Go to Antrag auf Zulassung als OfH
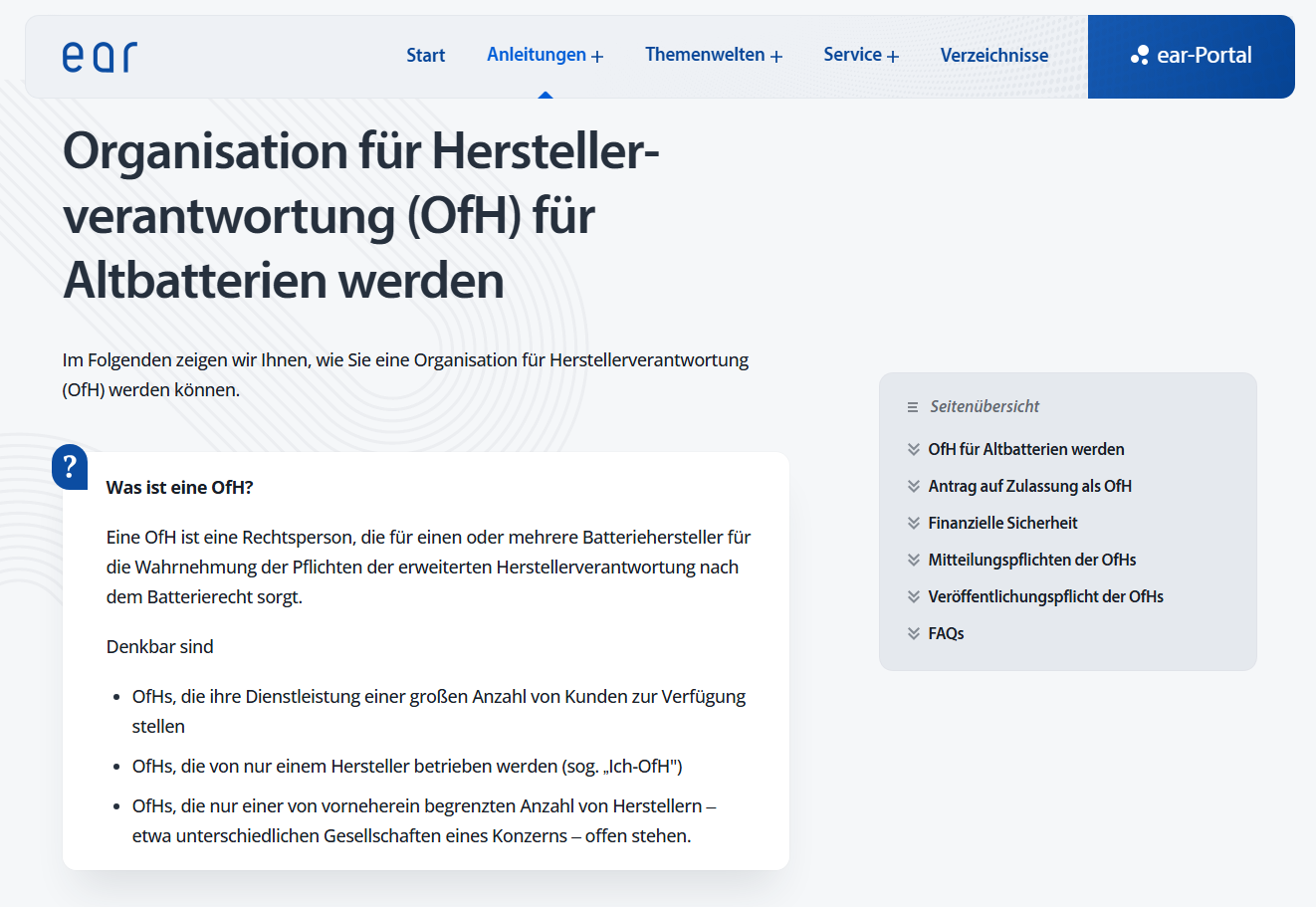1316x907 pixels. click(1029, 486)
